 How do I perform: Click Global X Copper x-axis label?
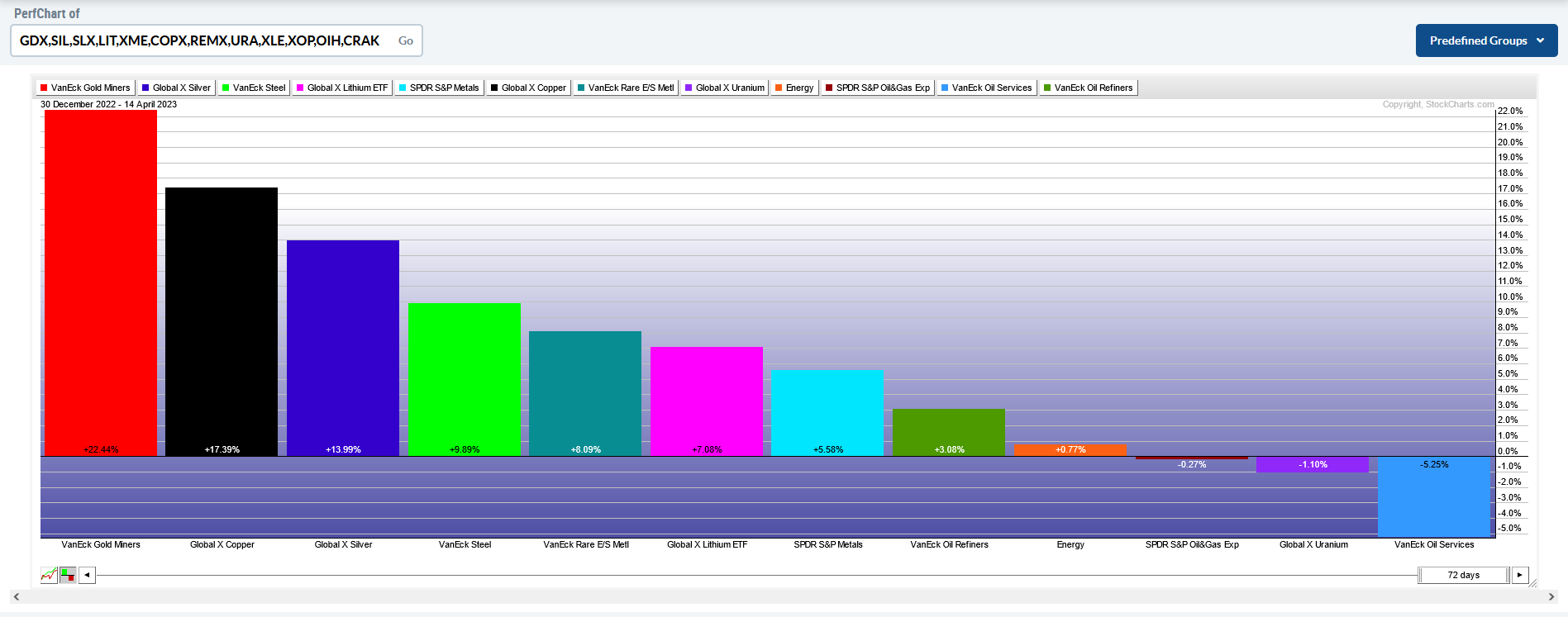pyautogui.click(x=222, y=544)
